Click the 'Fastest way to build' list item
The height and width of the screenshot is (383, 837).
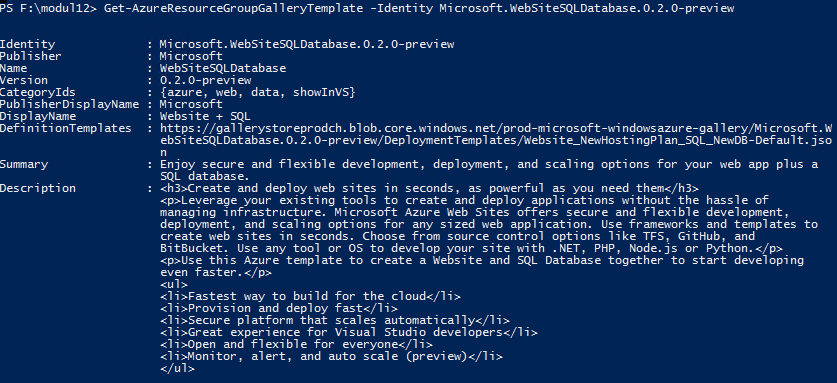(310, 296)
